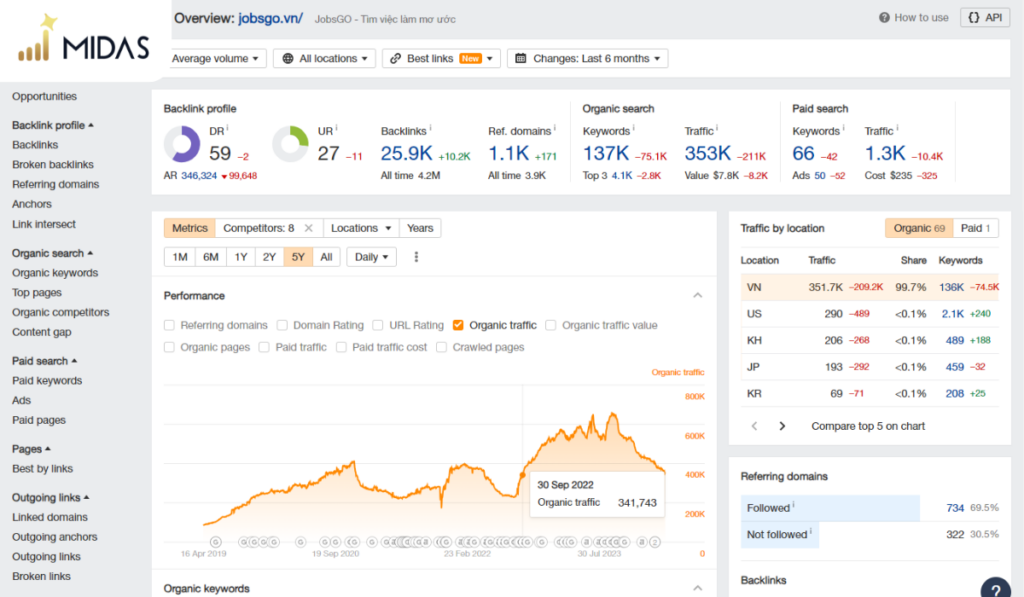The width and height of the screenshot is (1024, 597).
Task: Click the Not followed info icon
Action: point(810,531)
